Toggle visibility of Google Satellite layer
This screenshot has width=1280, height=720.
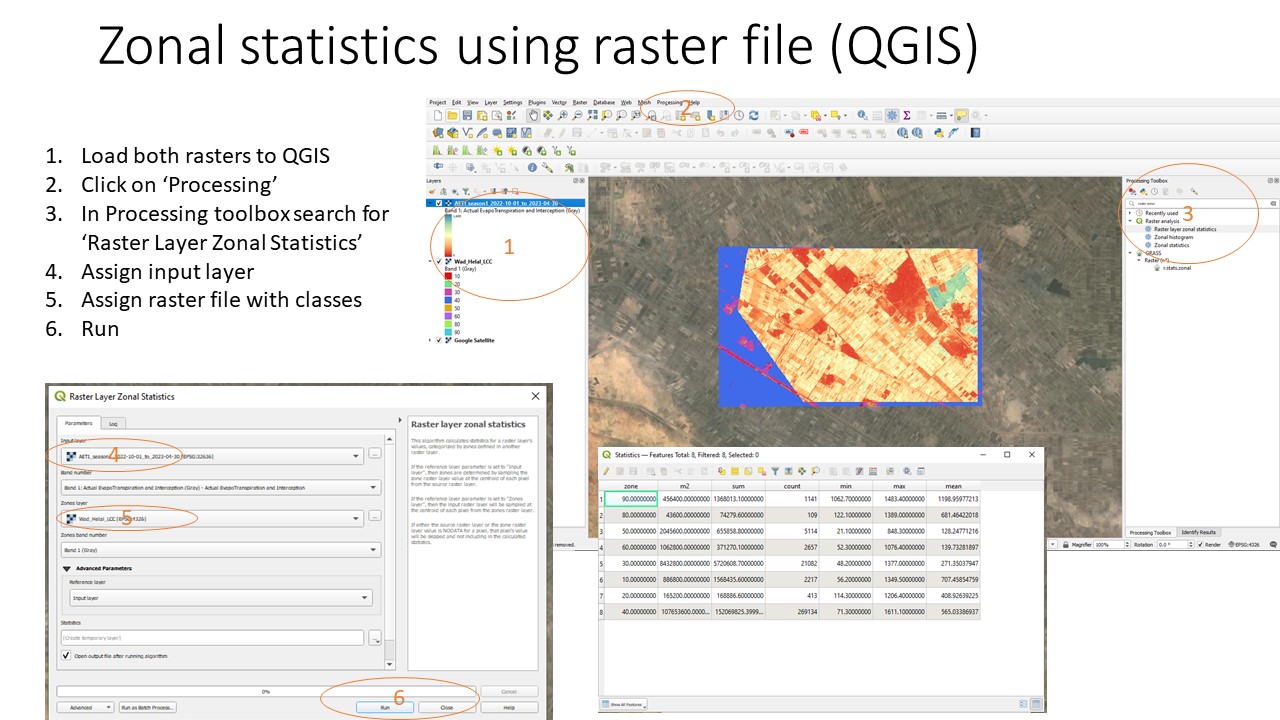coord(439,340)
